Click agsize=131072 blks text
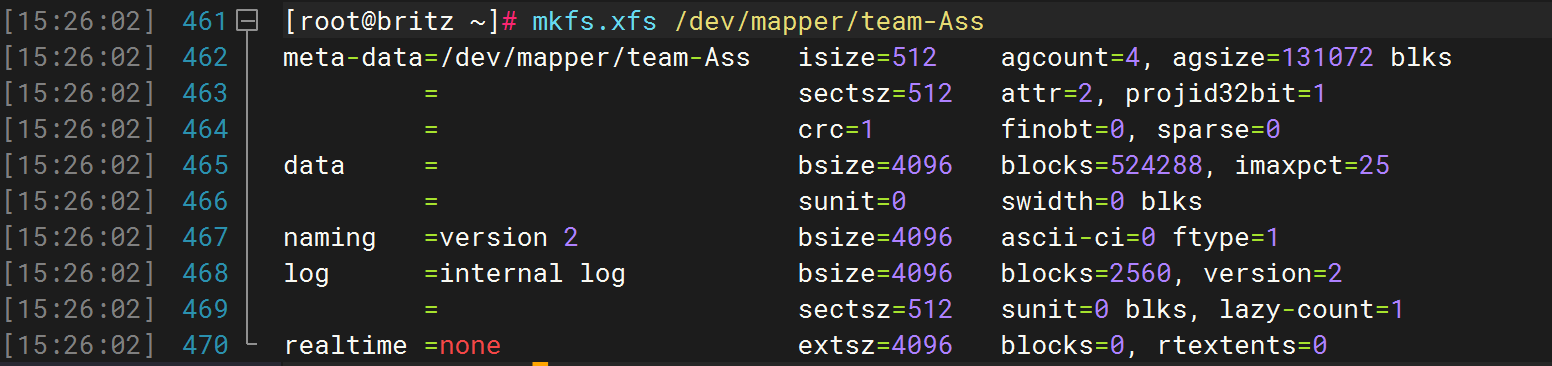The width and height of the screenshot is (1552, 366). tap(1312, 57)
